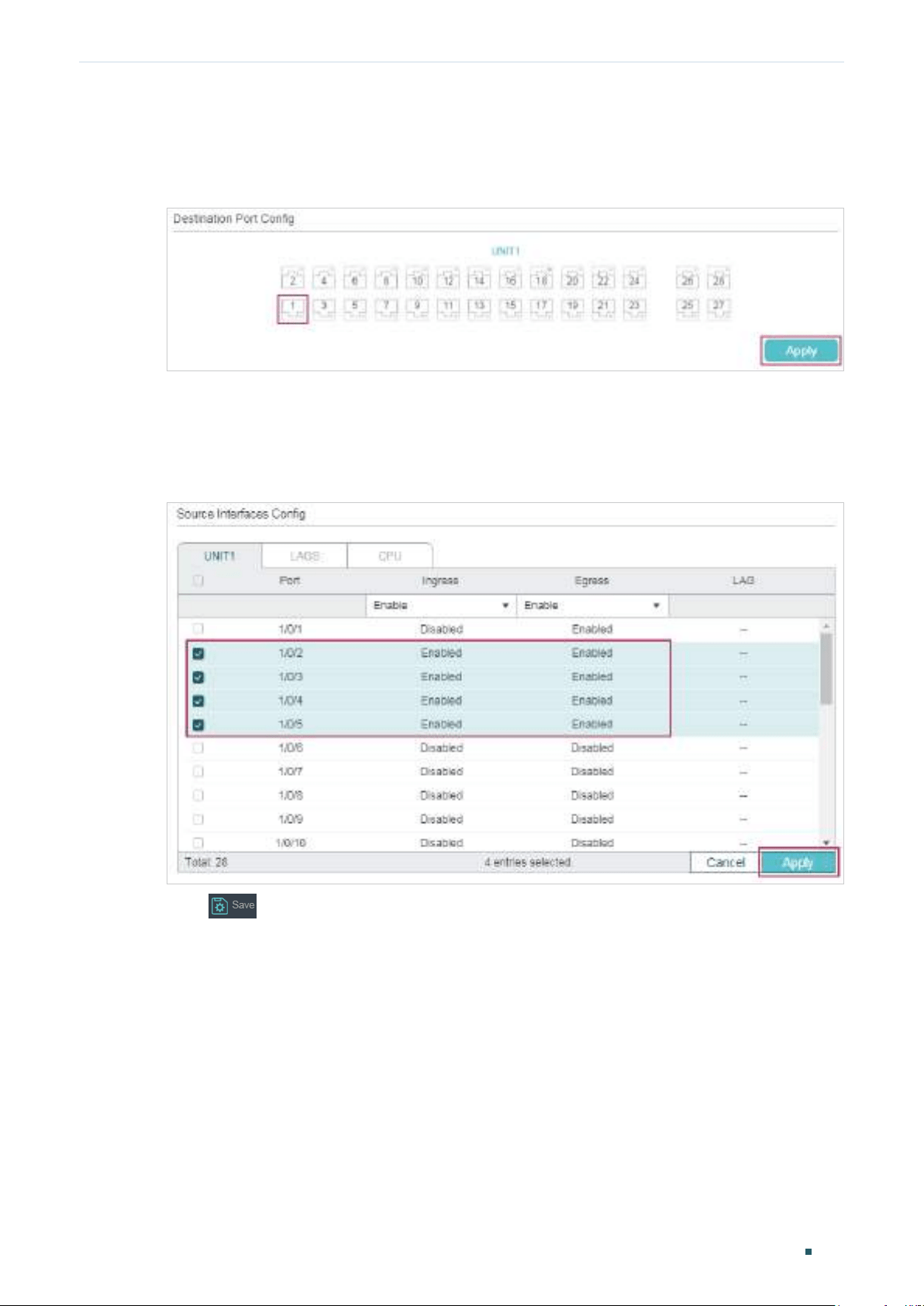The width and height of the screenshot is (924, 1306).
Task: Choose port 3 icon in UNIT1
Action: point(324,308)
